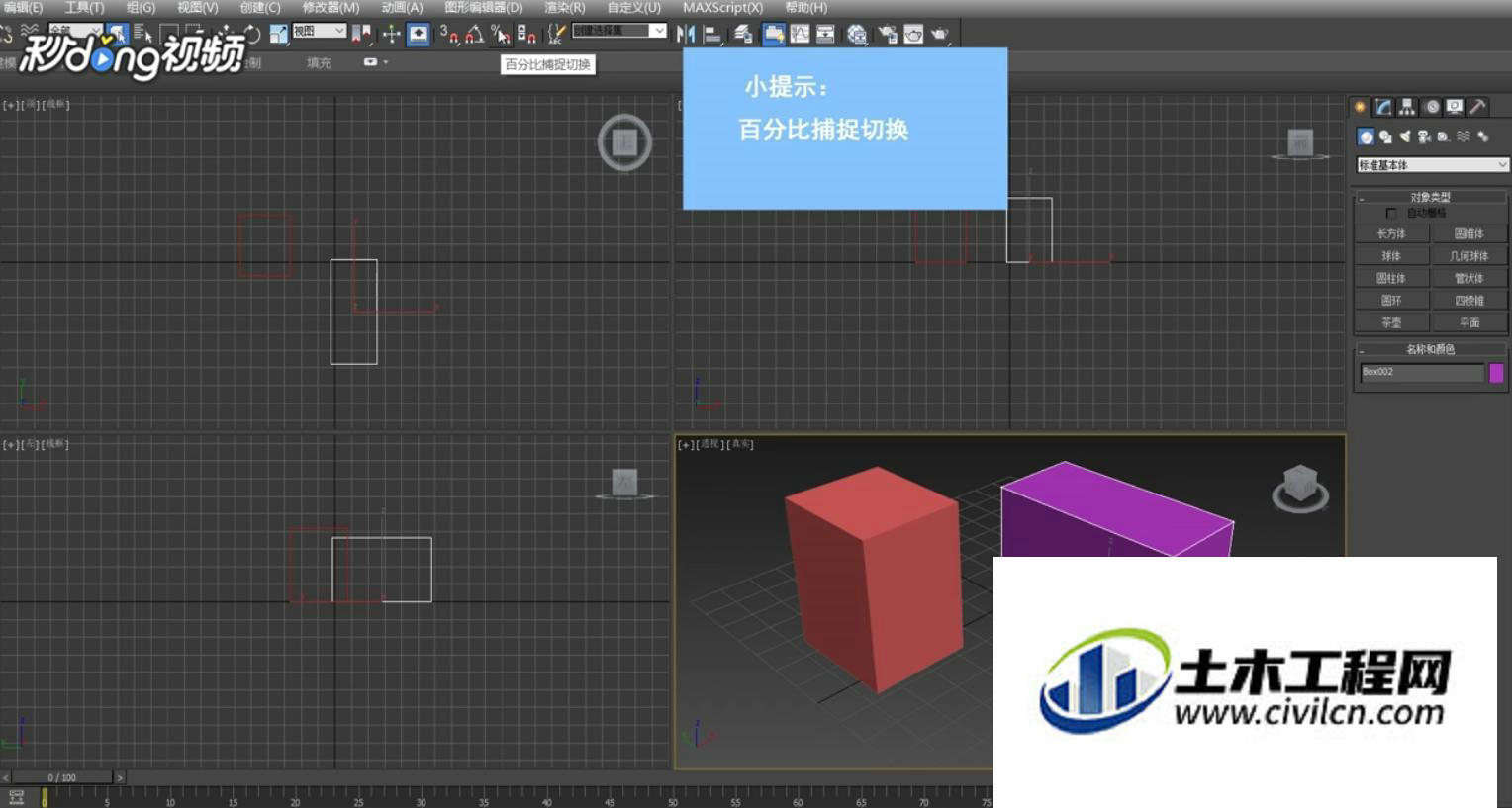Open the Schematic View

[x=825, y=34]
